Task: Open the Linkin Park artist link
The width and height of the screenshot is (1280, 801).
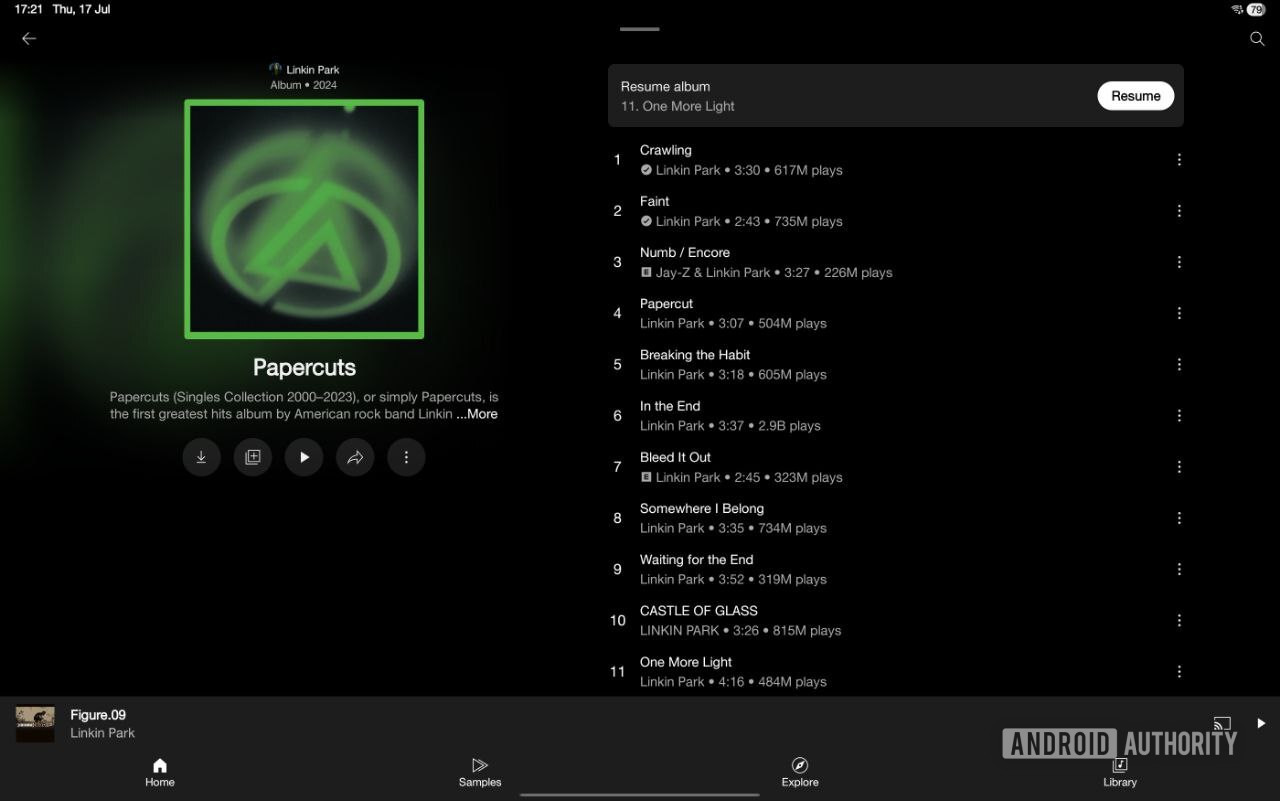Action: [x=312, y=70]
